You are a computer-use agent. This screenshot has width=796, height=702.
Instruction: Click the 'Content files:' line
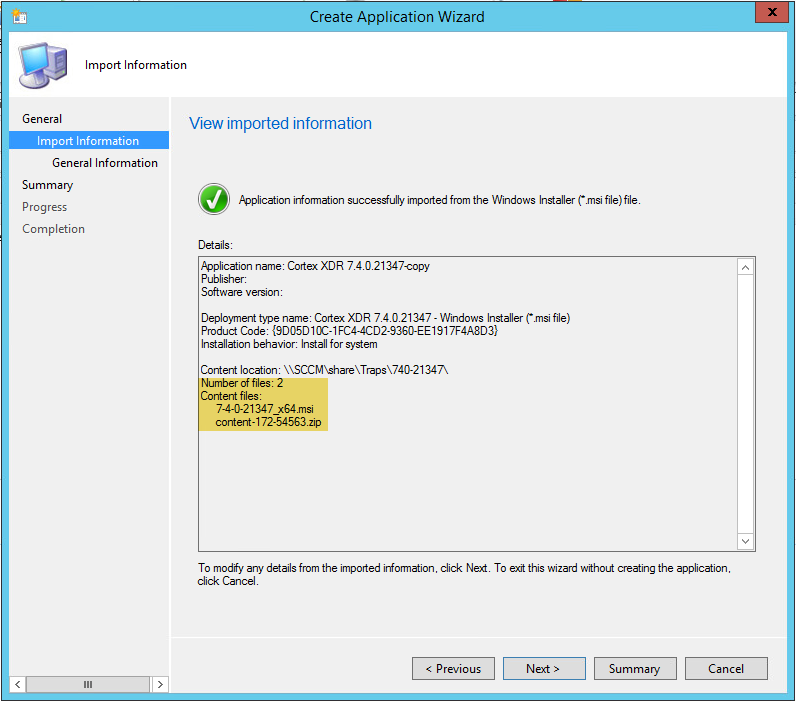[231, 396]
